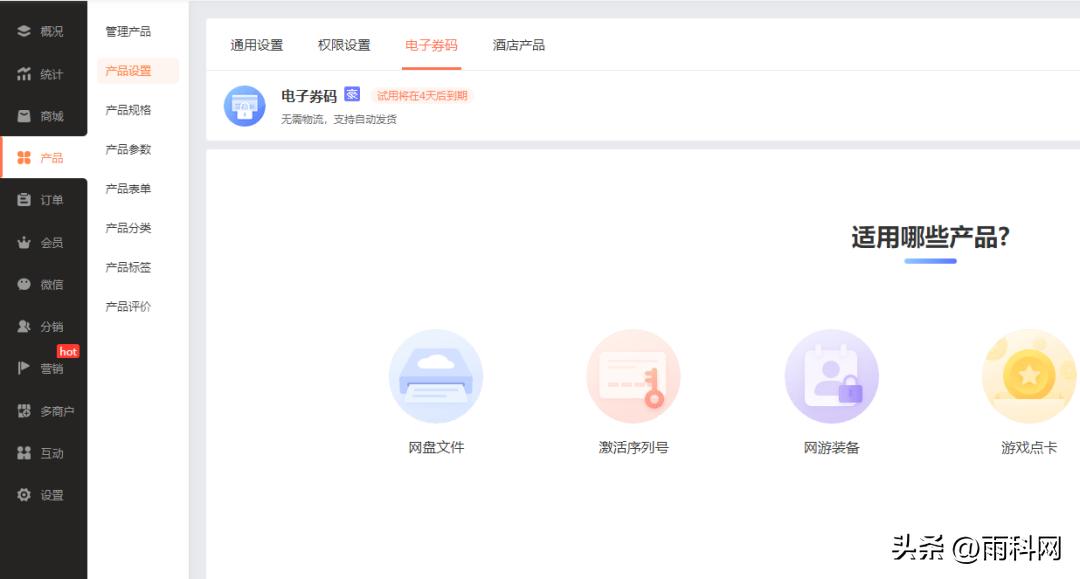The height and width of the screenshot is (579, 1080).
Task: Select the 微信 WeChat icon in sidebar
Action: [x=24, y=284]
